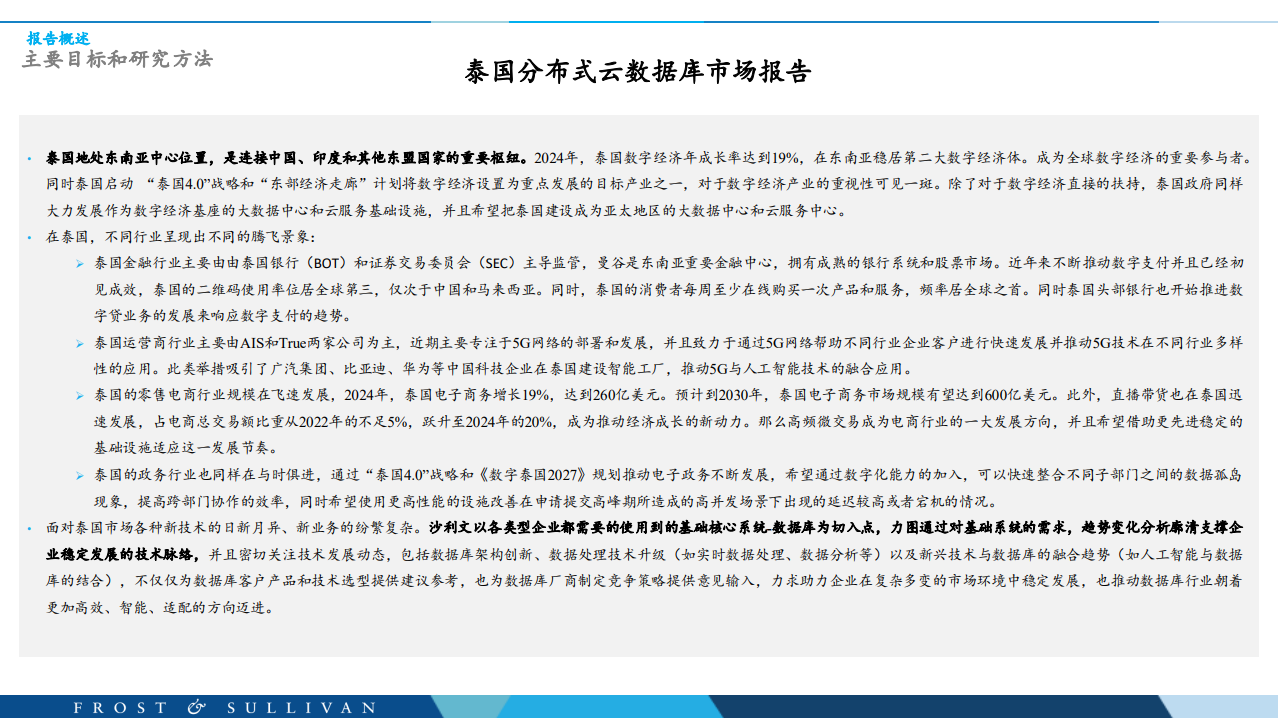
Task: Click the bold 沙利文 text in last paragraph
Action: coord(450,526)
